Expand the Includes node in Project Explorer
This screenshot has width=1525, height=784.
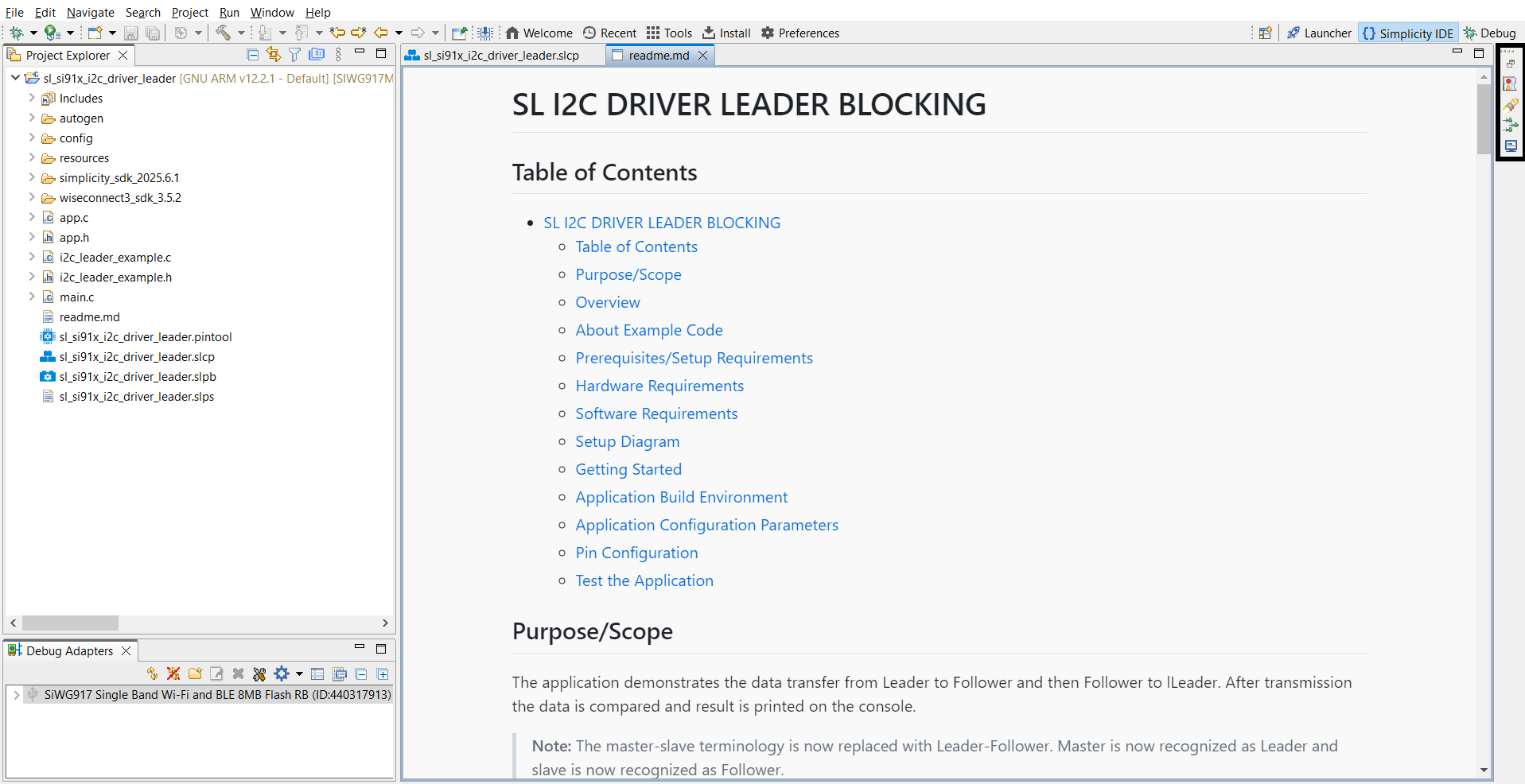[30, 98]
